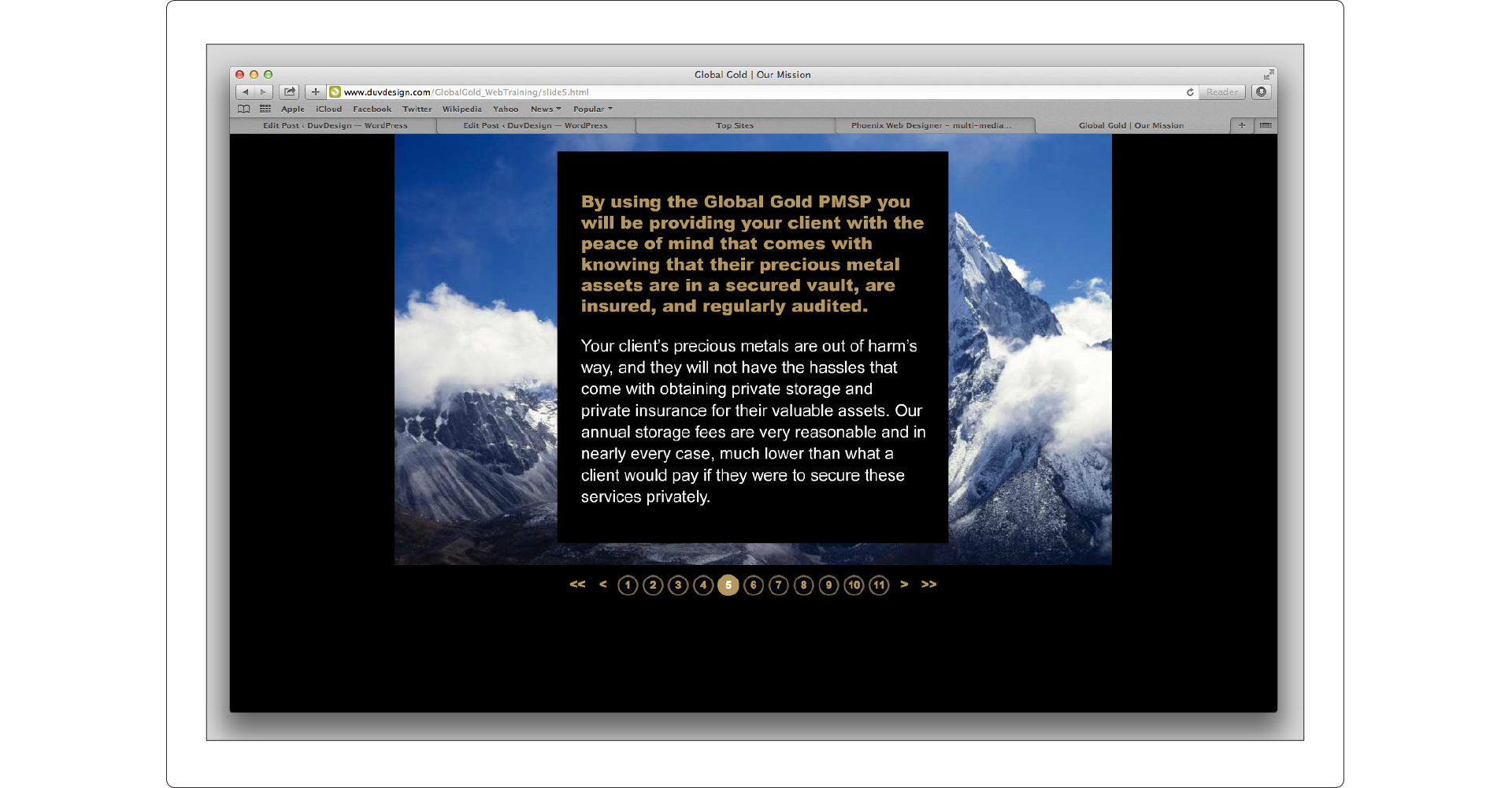Close the Safari window with red button
This screenshot has width=1512, height=788.
(239, 75)
